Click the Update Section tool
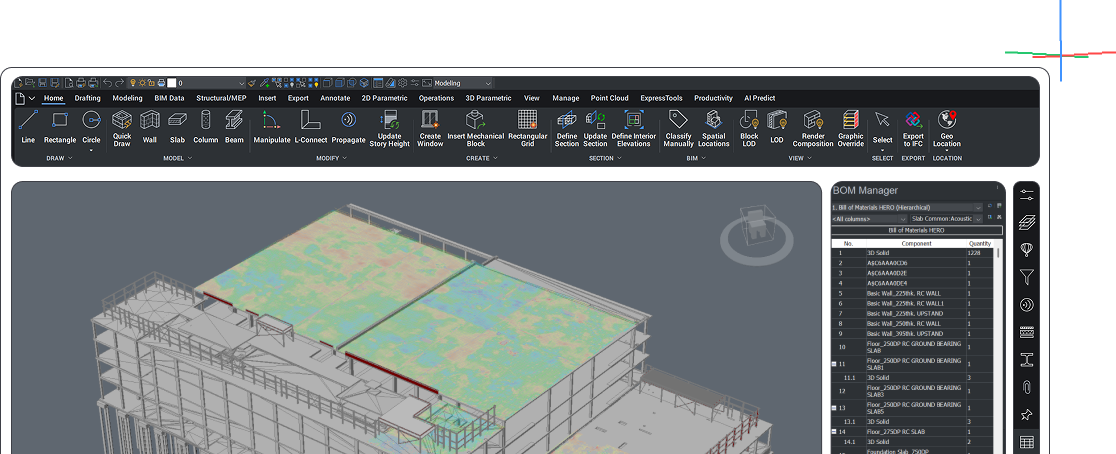The image size is (1116, 454). pos(595,128)
